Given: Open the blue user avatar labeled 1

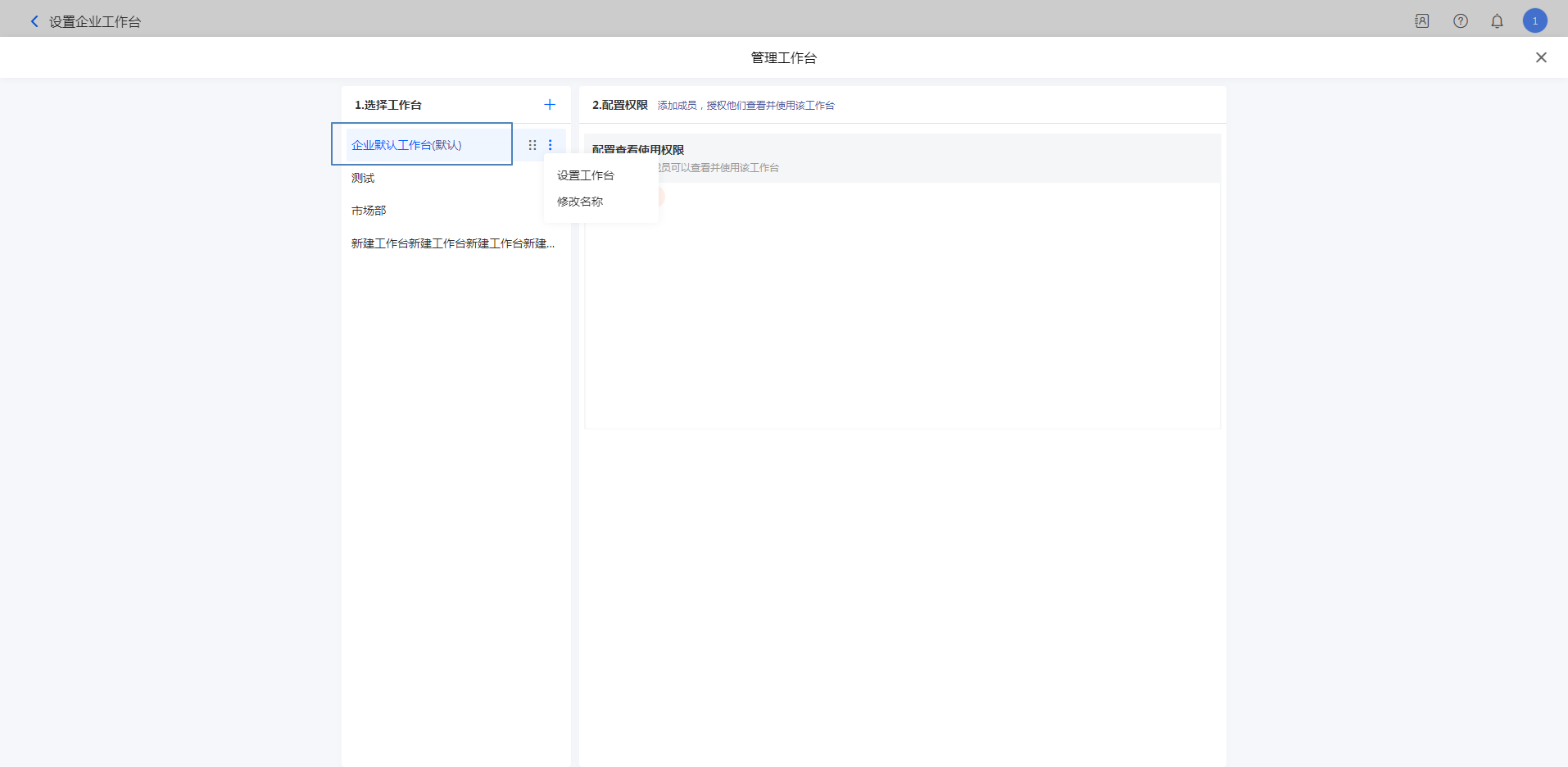Looking at the screenshot, I should pyautogui.click(x=1534, y=21).
